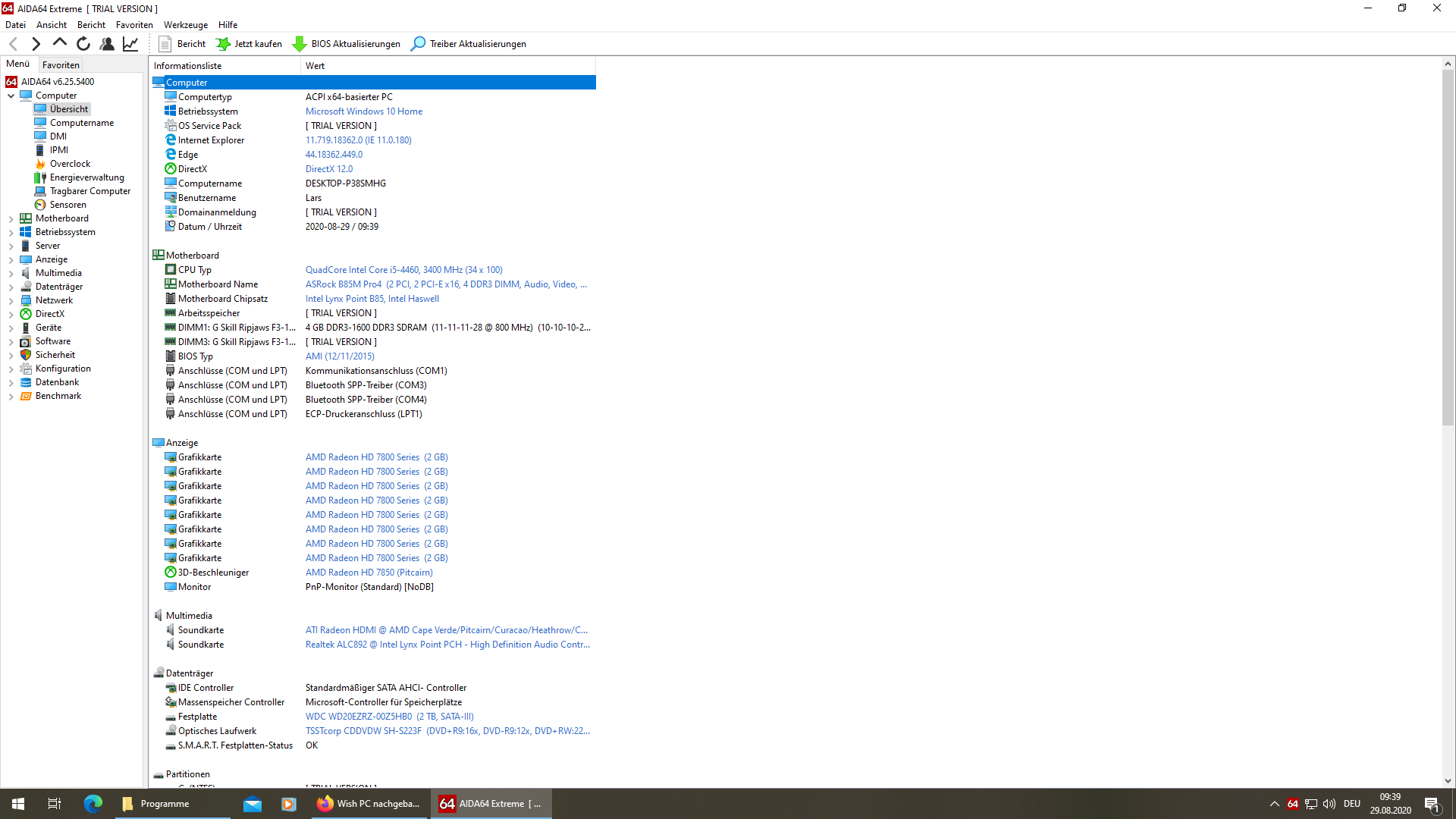Click the ASRock B85M Pro4 link

point(344,284)
